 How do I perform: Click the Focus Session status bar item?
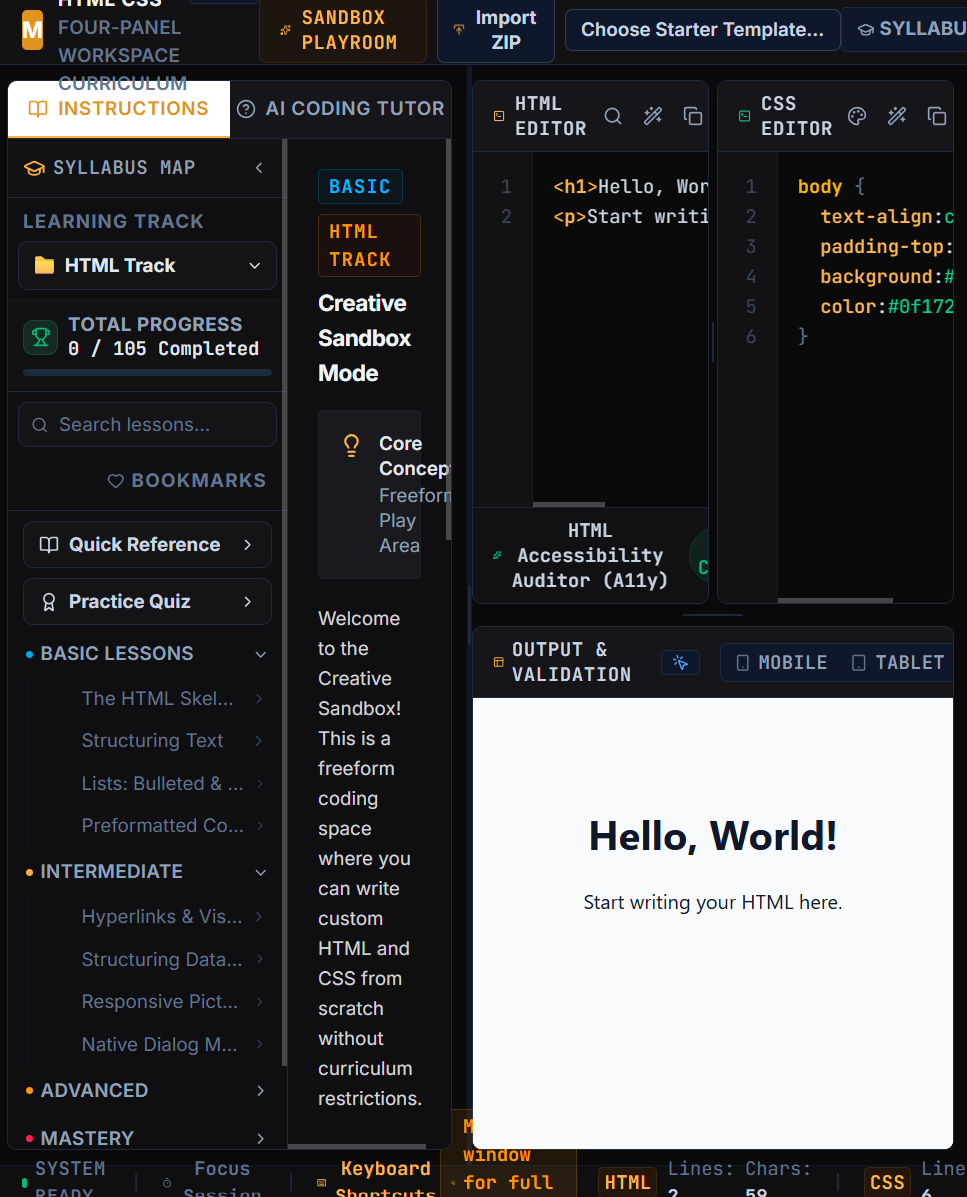(x=212, y=1180)
